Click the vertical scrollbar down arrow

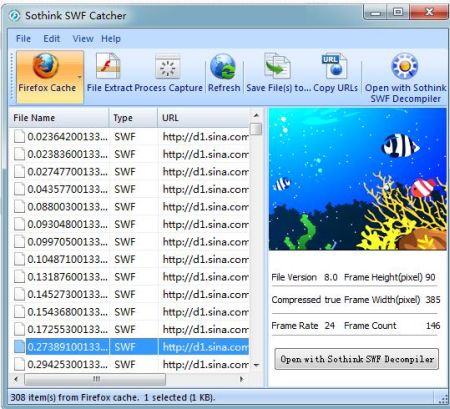(256, 365)
